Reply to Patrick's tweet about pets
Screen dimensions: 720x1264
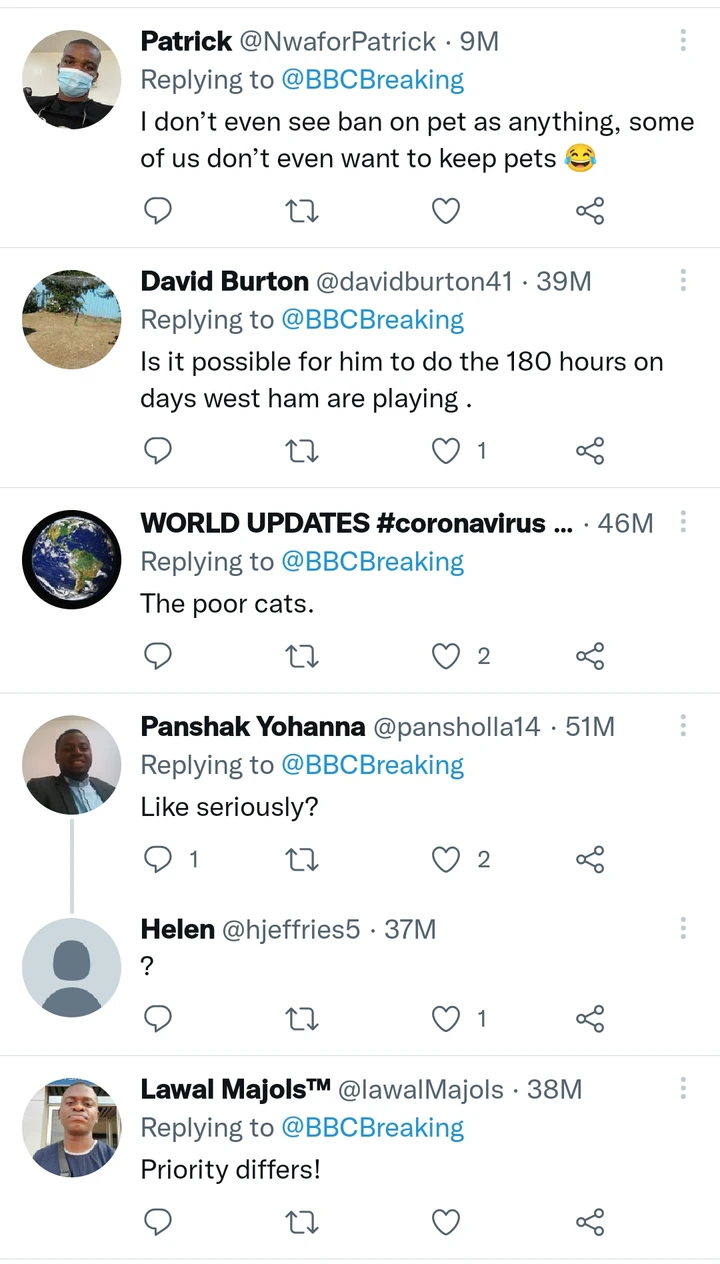[x=158, y=211]
